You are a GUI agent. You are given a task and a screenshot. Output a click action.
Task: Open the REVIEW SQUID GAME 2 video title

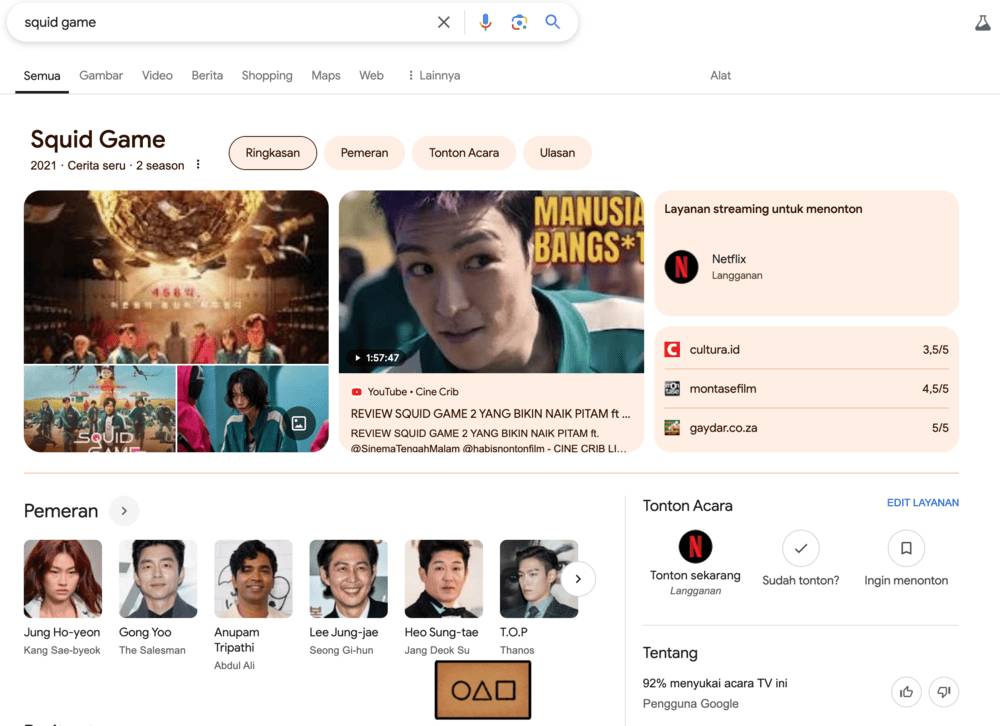pos(490,413)
